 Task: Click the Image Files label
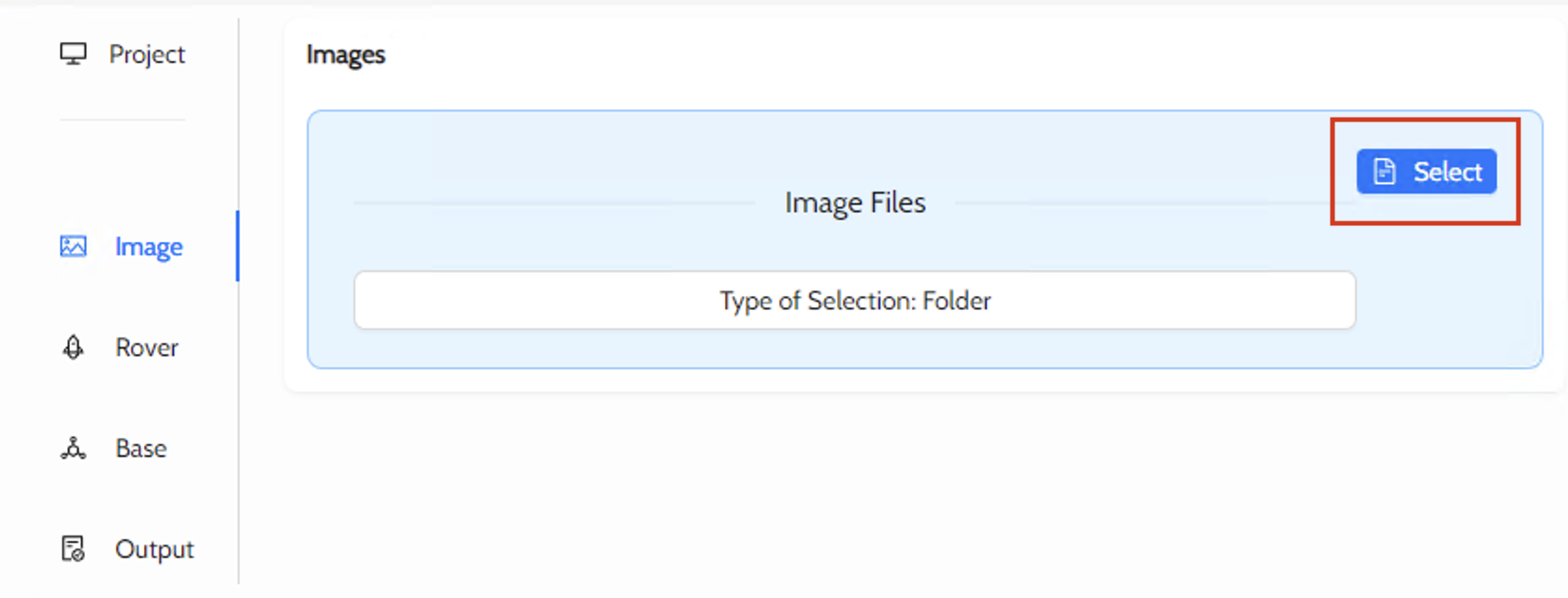click(855, 203)
